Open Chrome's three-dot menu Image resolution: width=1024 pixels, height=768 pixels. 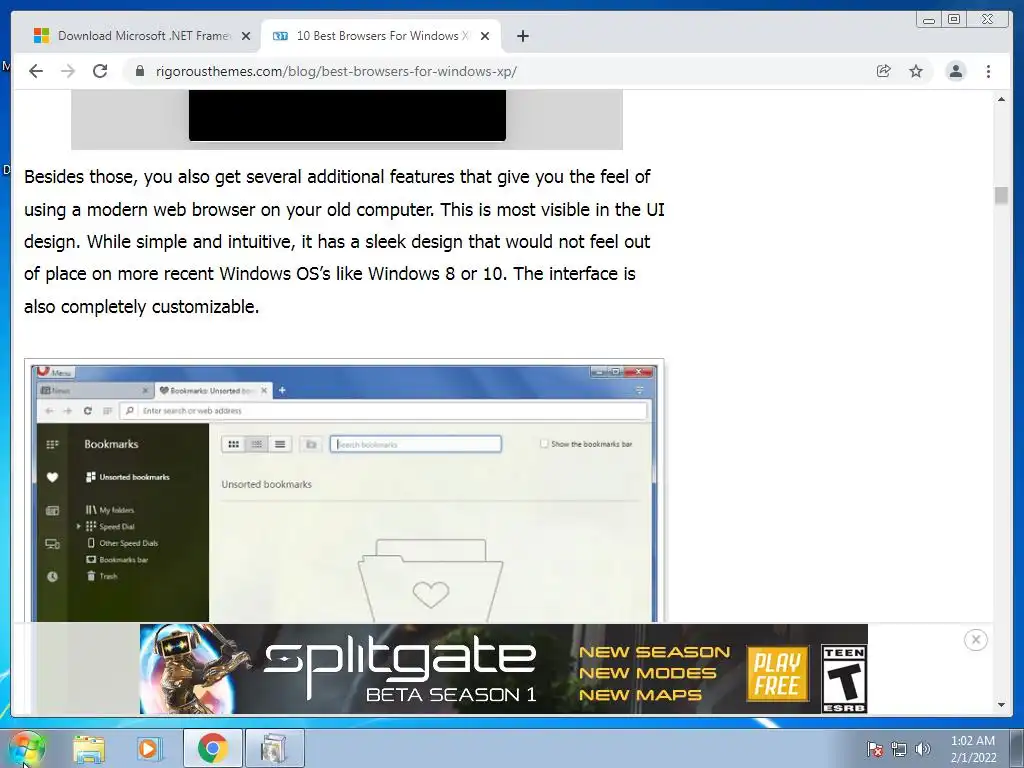pyautogui.click(x=988, y=71)
